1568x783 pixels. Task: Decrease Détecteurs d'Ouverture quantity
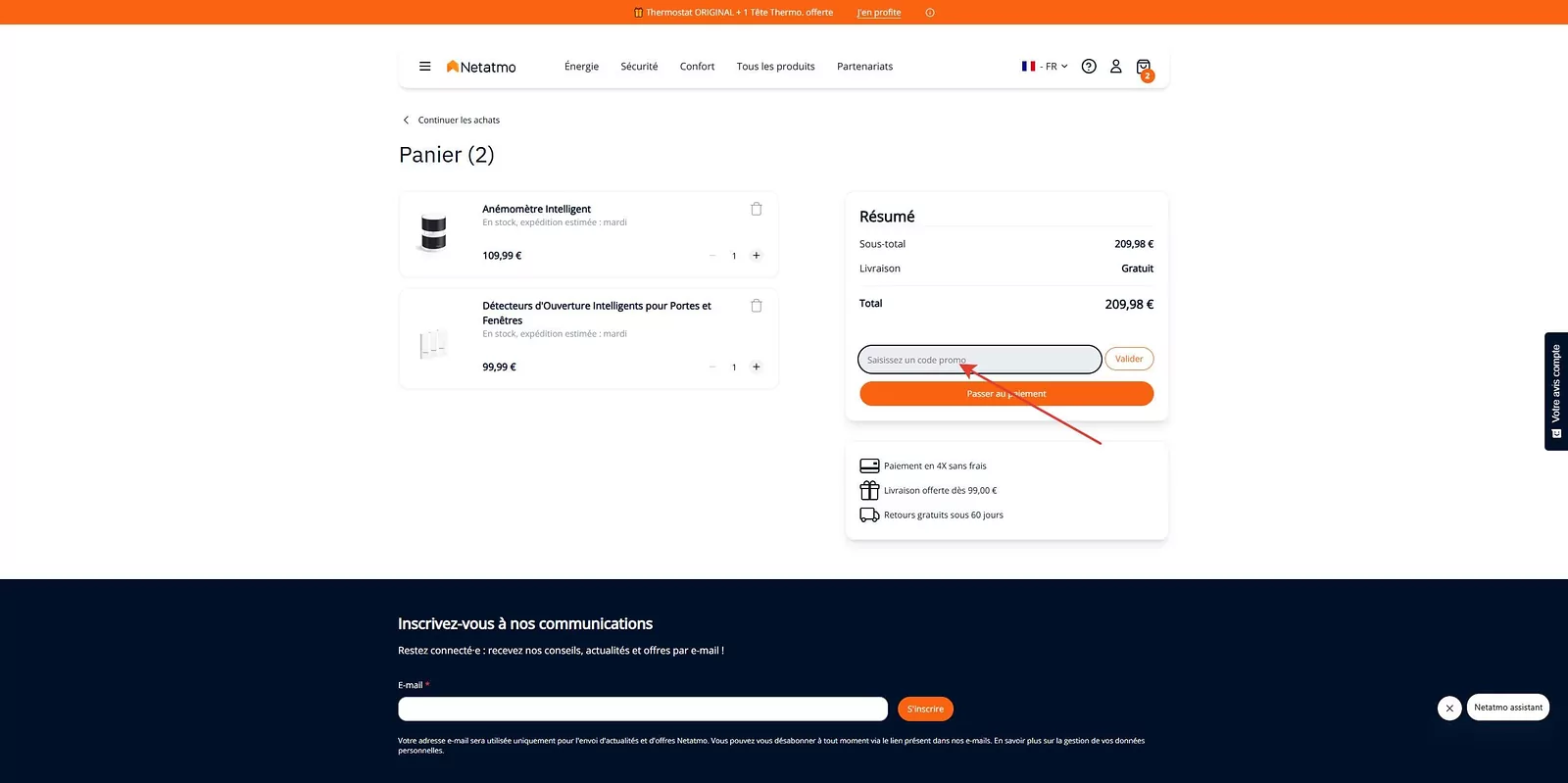point(712,367)
